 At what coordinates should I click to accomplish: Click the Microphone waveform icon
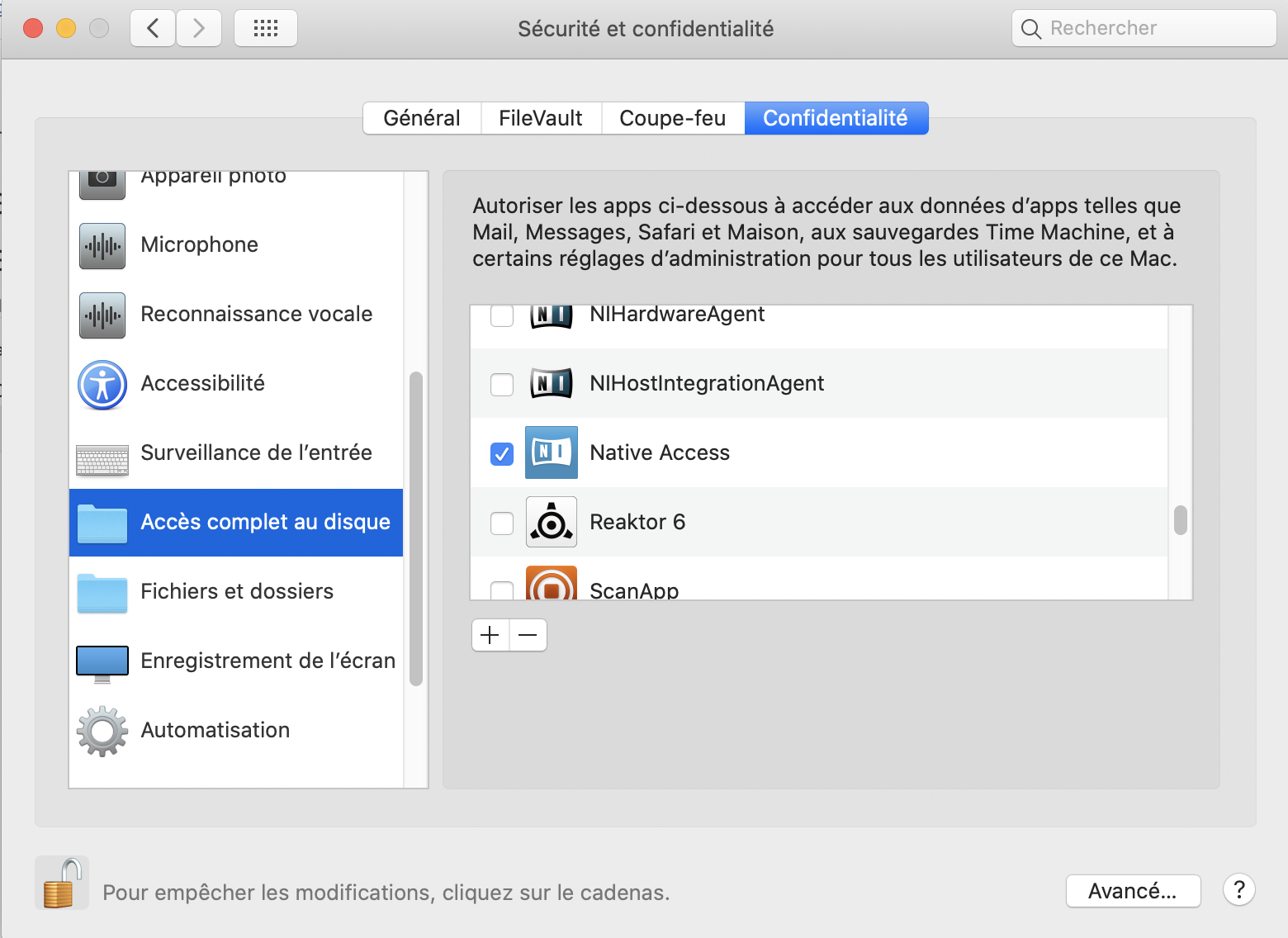102,245
